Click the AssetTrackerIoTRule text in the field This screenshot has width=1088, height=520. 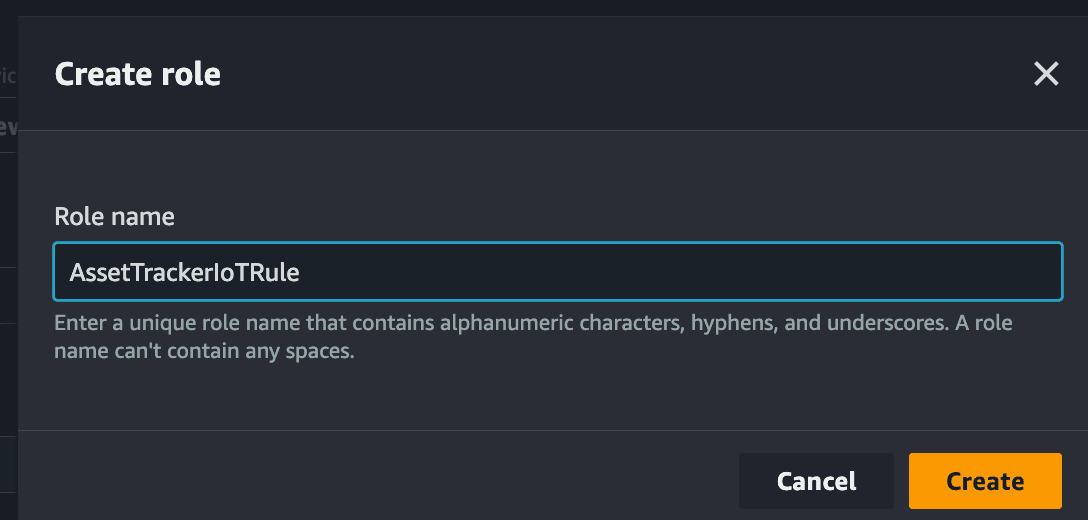point(185,272)
